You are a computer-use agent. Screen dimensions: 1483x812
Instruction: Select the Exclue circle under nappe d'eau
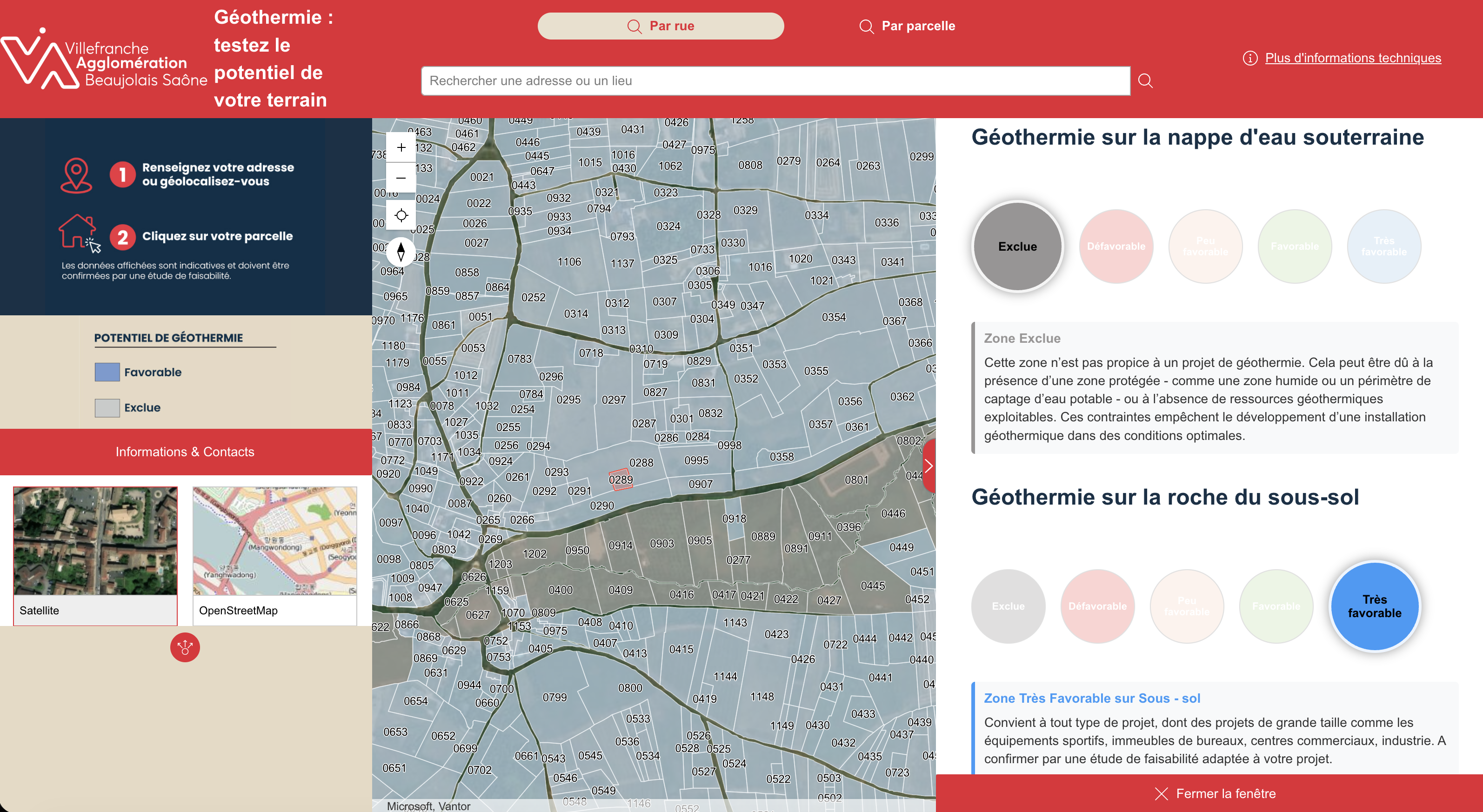1017,246
